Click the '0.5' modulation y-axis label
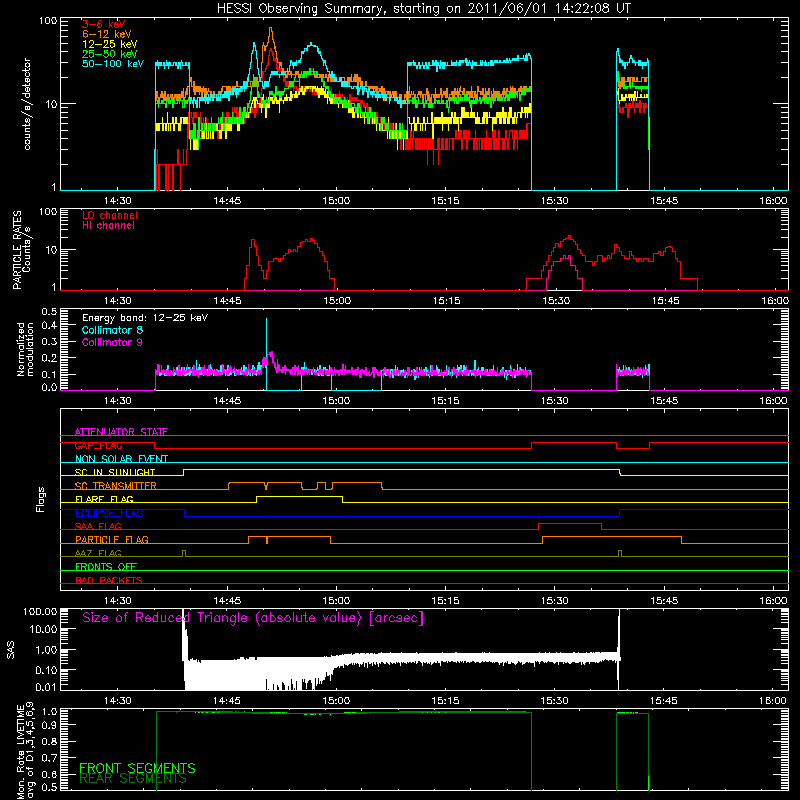Screen dimensions: 800x800 tap(49, 311)
